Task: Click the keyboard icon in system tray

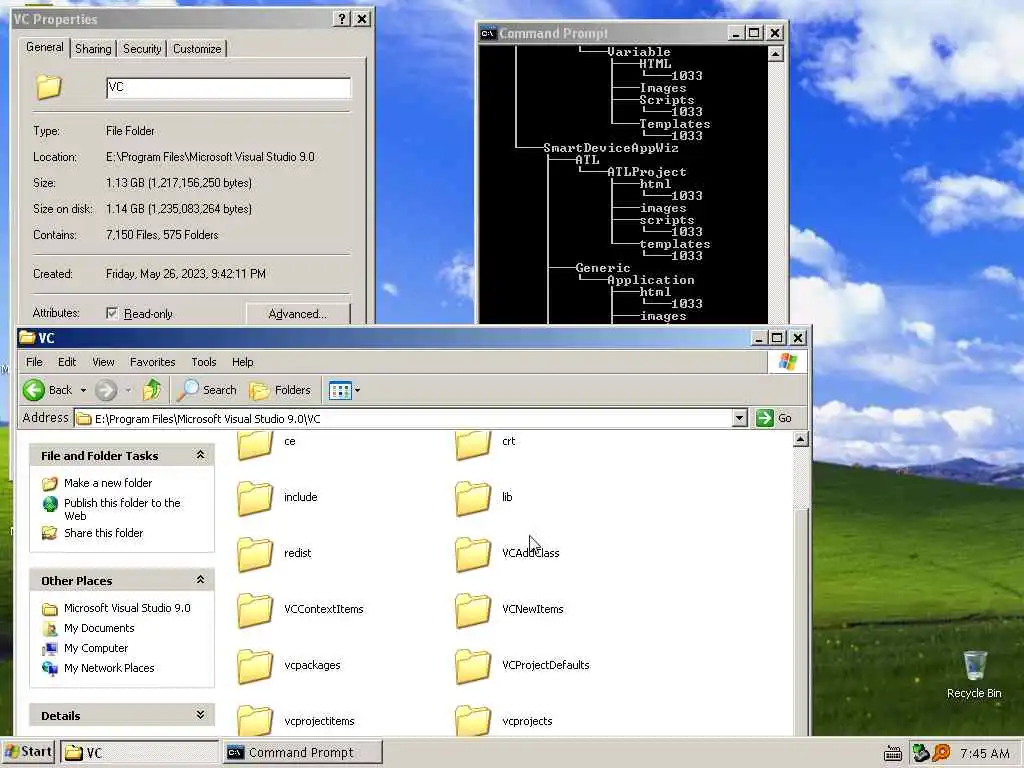Action: (893, 754)
